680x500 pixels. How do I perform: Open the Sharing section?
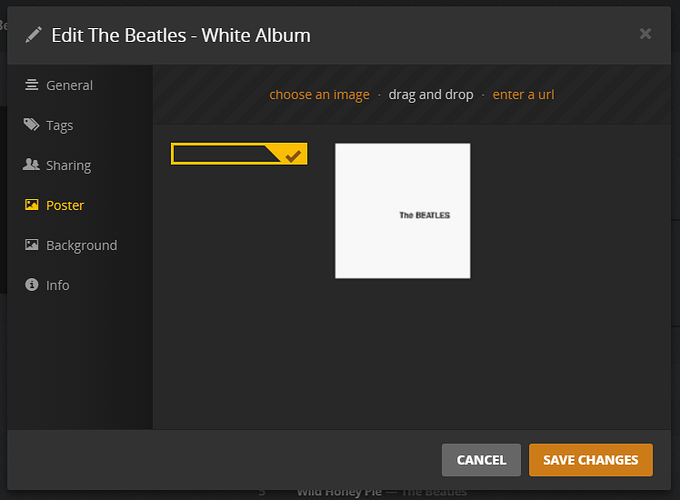pyautogui.click(x=68, y=165)
